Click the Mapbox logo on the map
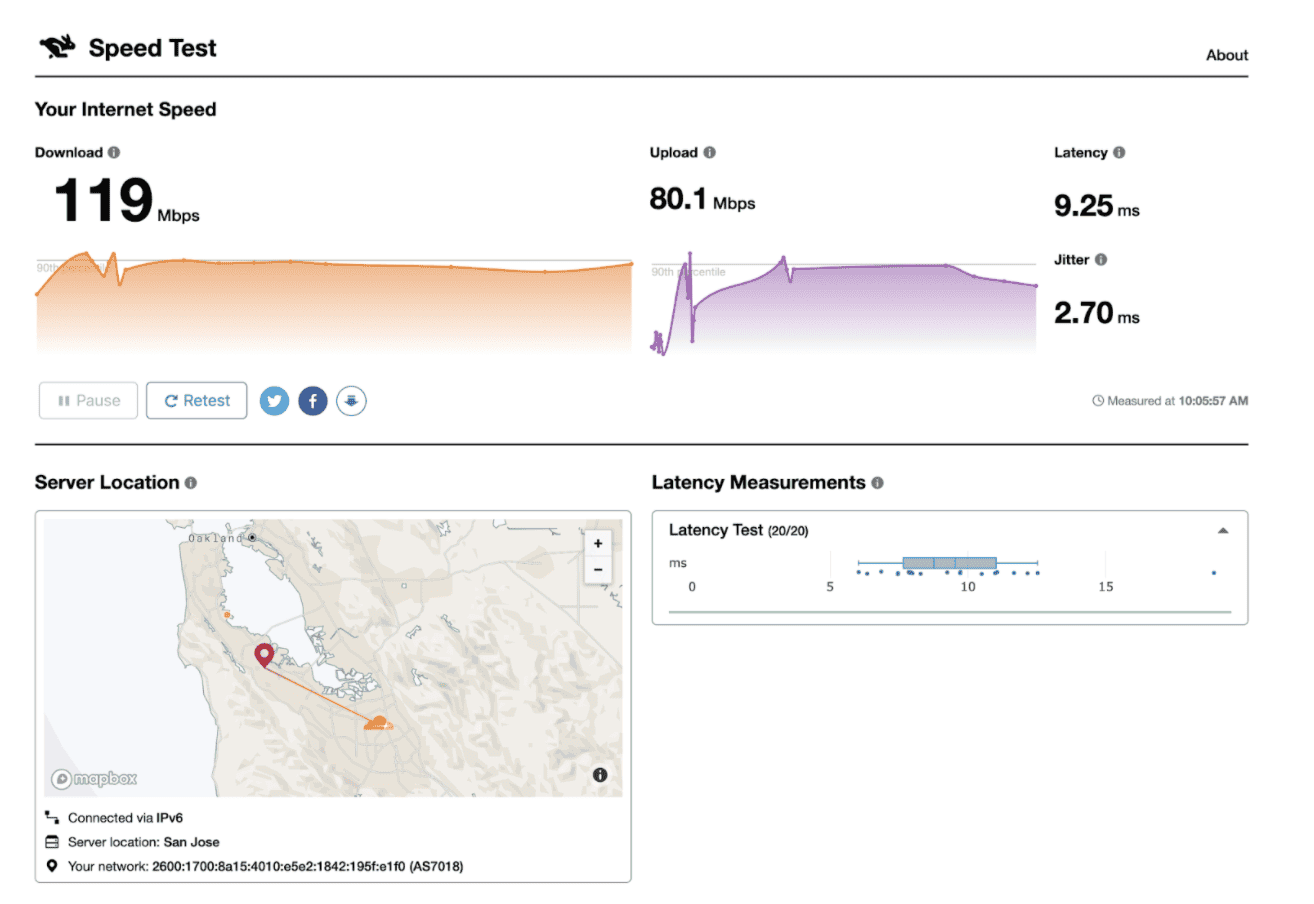The width and height of the screenshot is (1314, 904). click(x=95, y=778)
